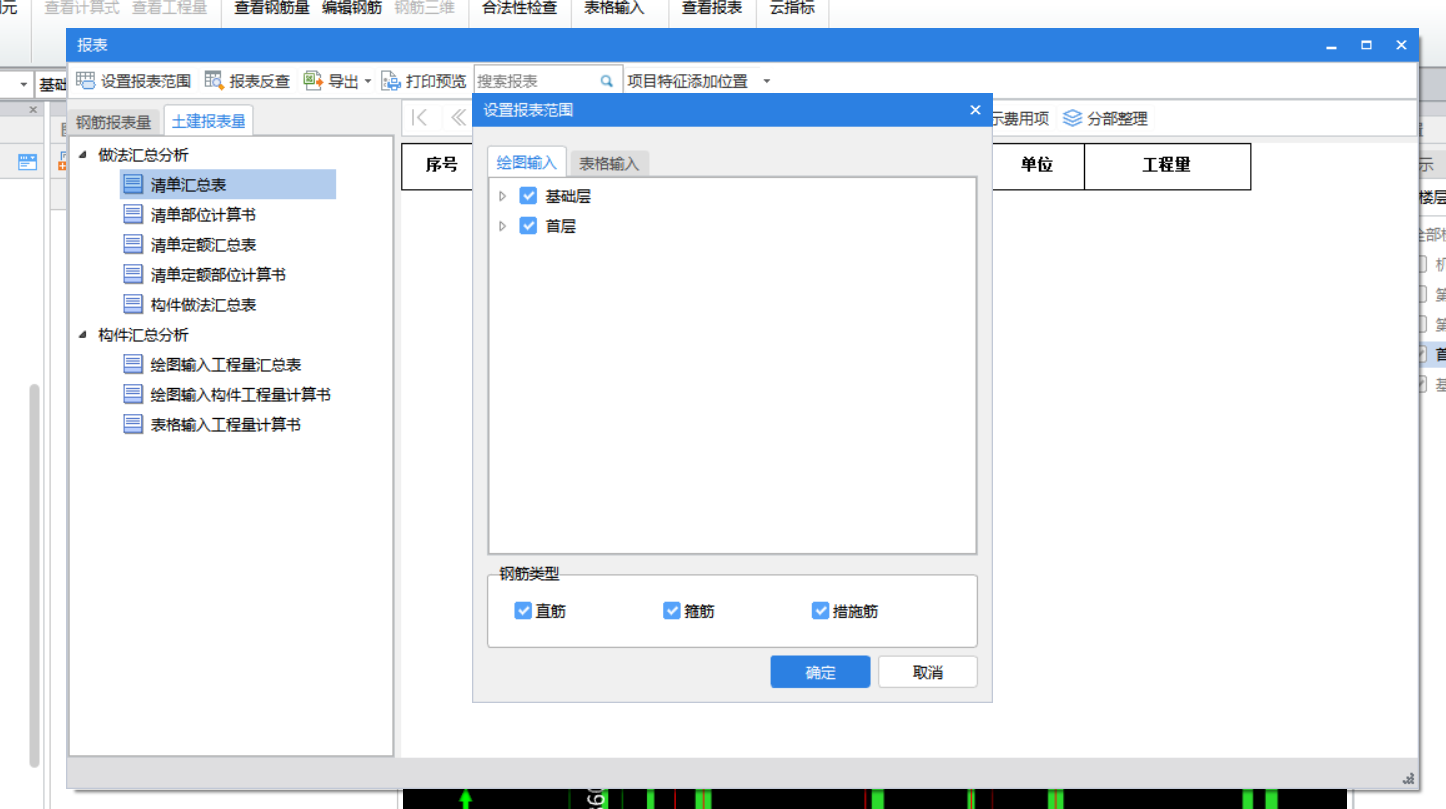Screen dimensions: 1446x809
Task: Open the 构件做法汇总表 report
Action: 203,305
